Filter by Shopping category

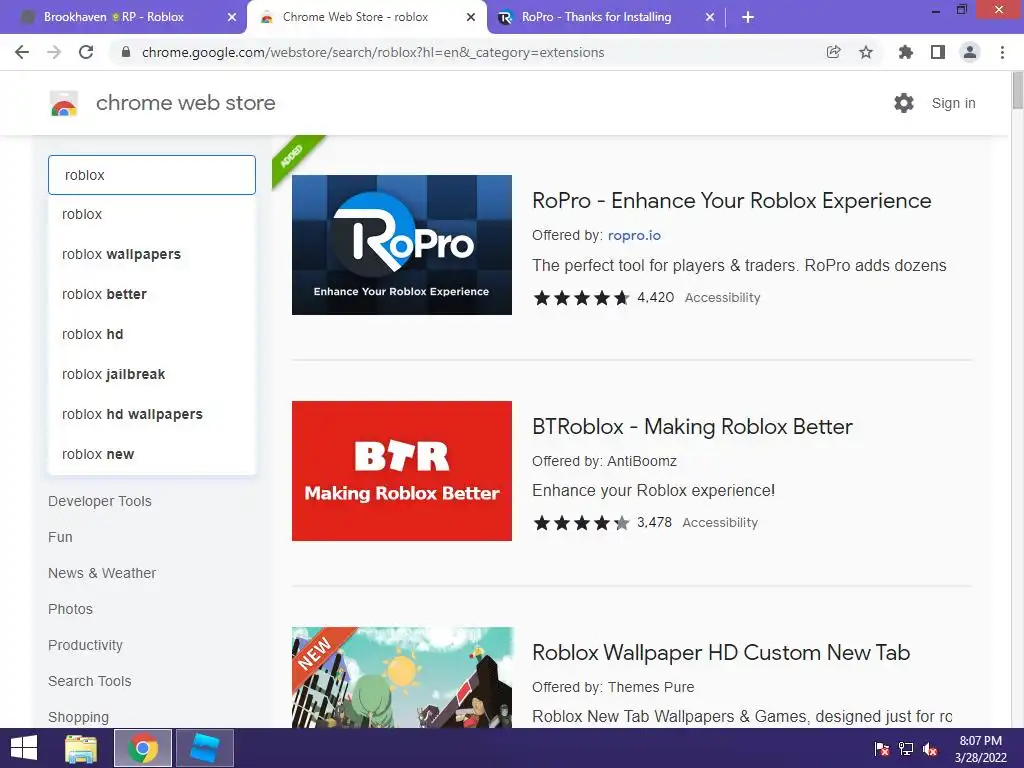(x=78, y=716)
